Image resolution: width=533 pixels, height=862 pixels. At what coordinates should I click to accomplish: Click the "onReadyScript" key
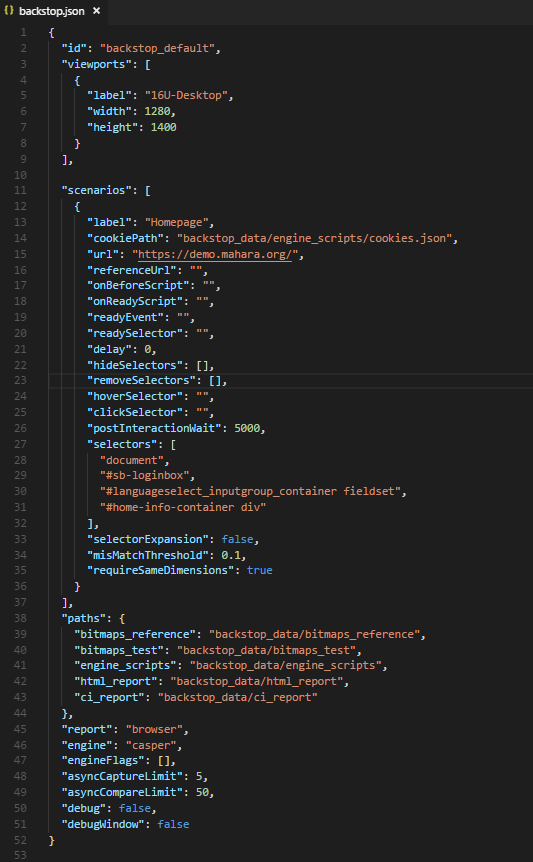(x=135, y=301)
